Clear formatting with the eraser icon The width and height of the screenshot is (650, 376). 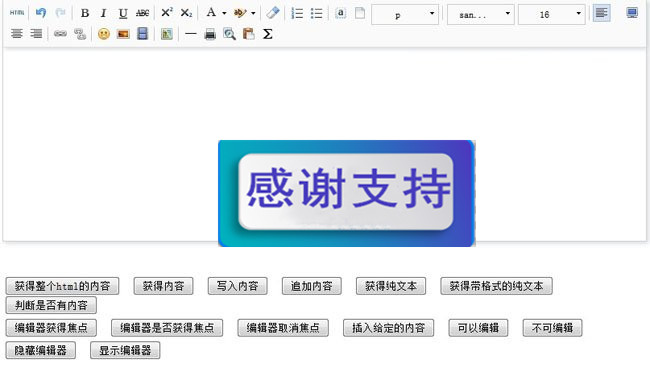[x=273, y=13]
